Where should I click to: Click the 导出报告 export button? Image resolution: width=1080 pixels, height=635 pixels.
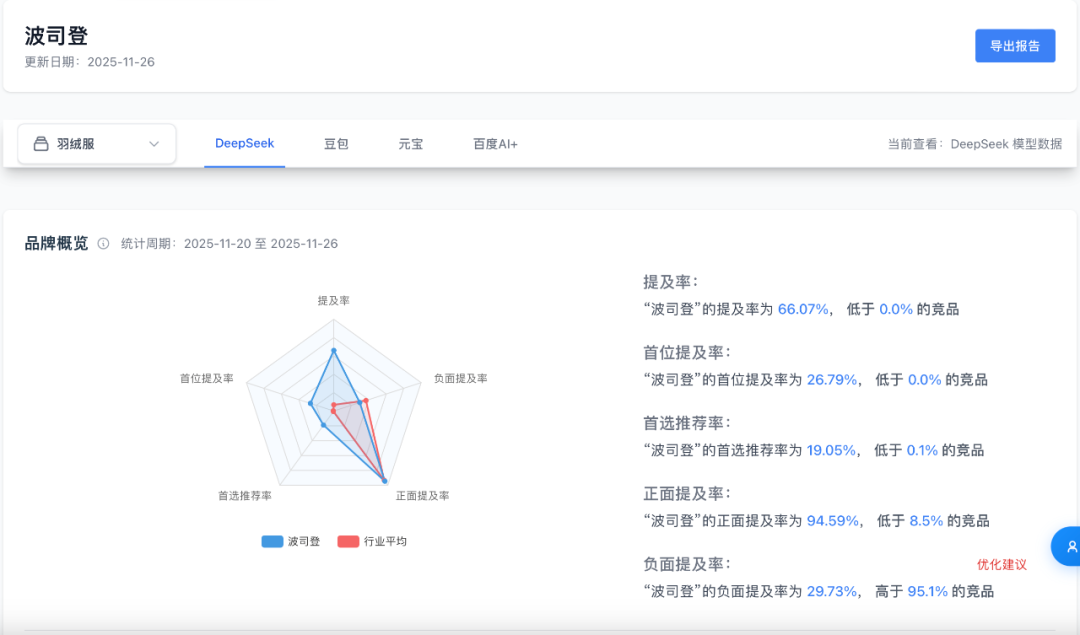pyautogui.click(x=1015, y=46)
